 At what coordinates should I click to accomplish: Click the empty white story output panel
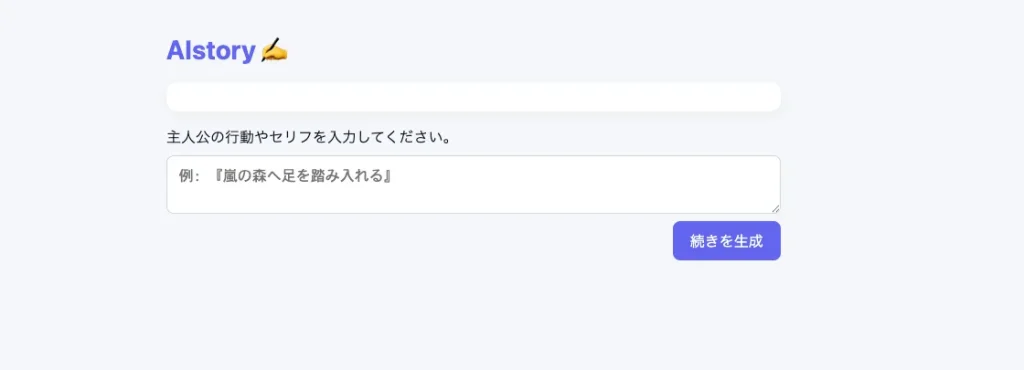(473, 97)
